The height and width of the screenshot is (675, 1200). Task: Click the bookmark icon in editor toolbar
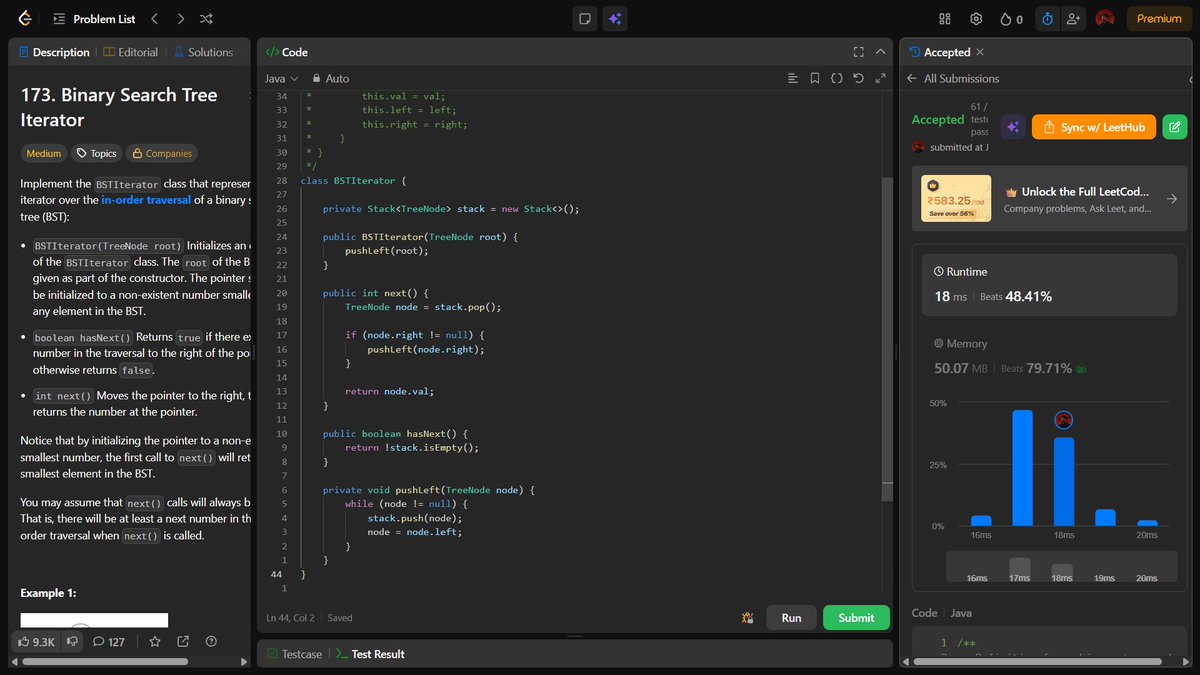pos(815,78)
